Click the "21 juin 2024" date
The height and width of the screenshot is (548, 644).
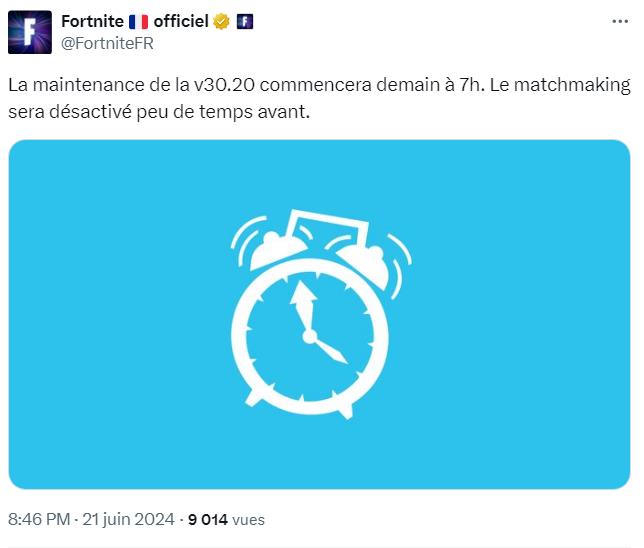coord(126,519)
